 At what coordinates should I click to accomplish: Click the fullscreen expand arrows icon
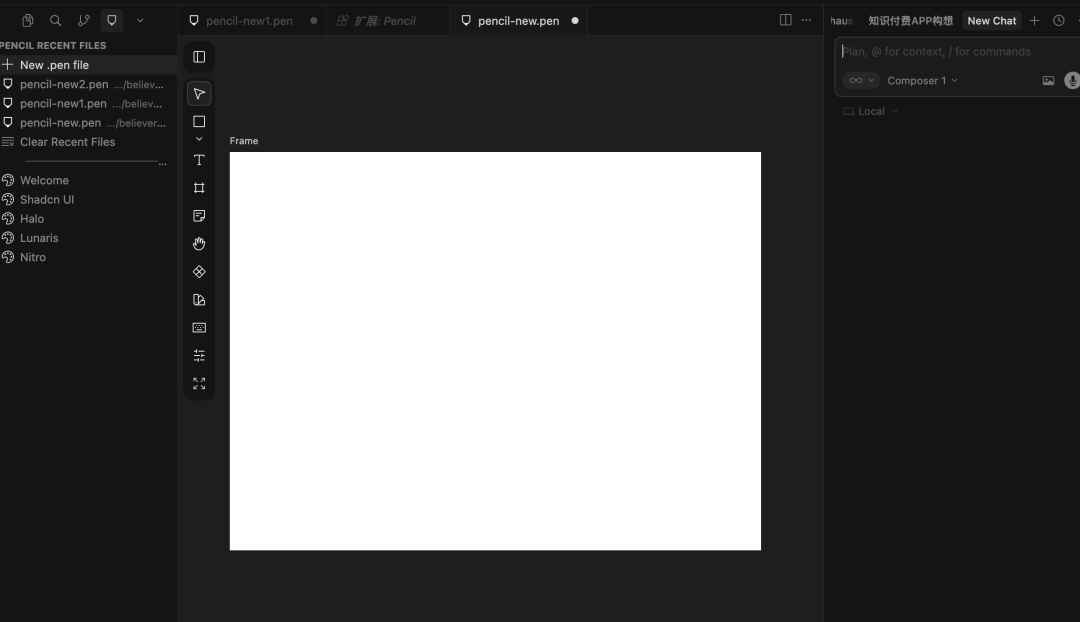coord(199,384)
